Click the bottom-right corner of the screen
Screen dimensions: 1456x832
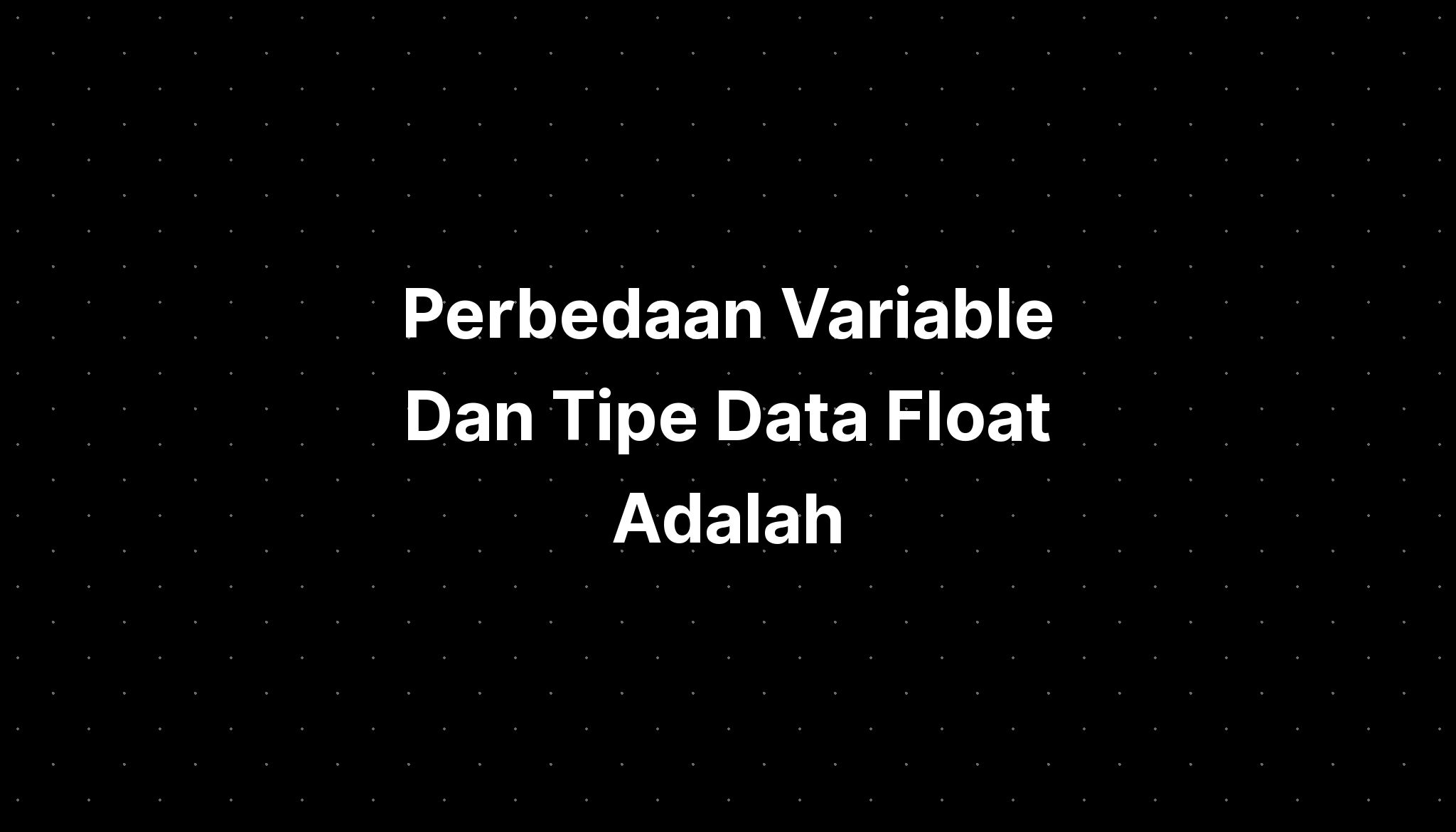1455,831
